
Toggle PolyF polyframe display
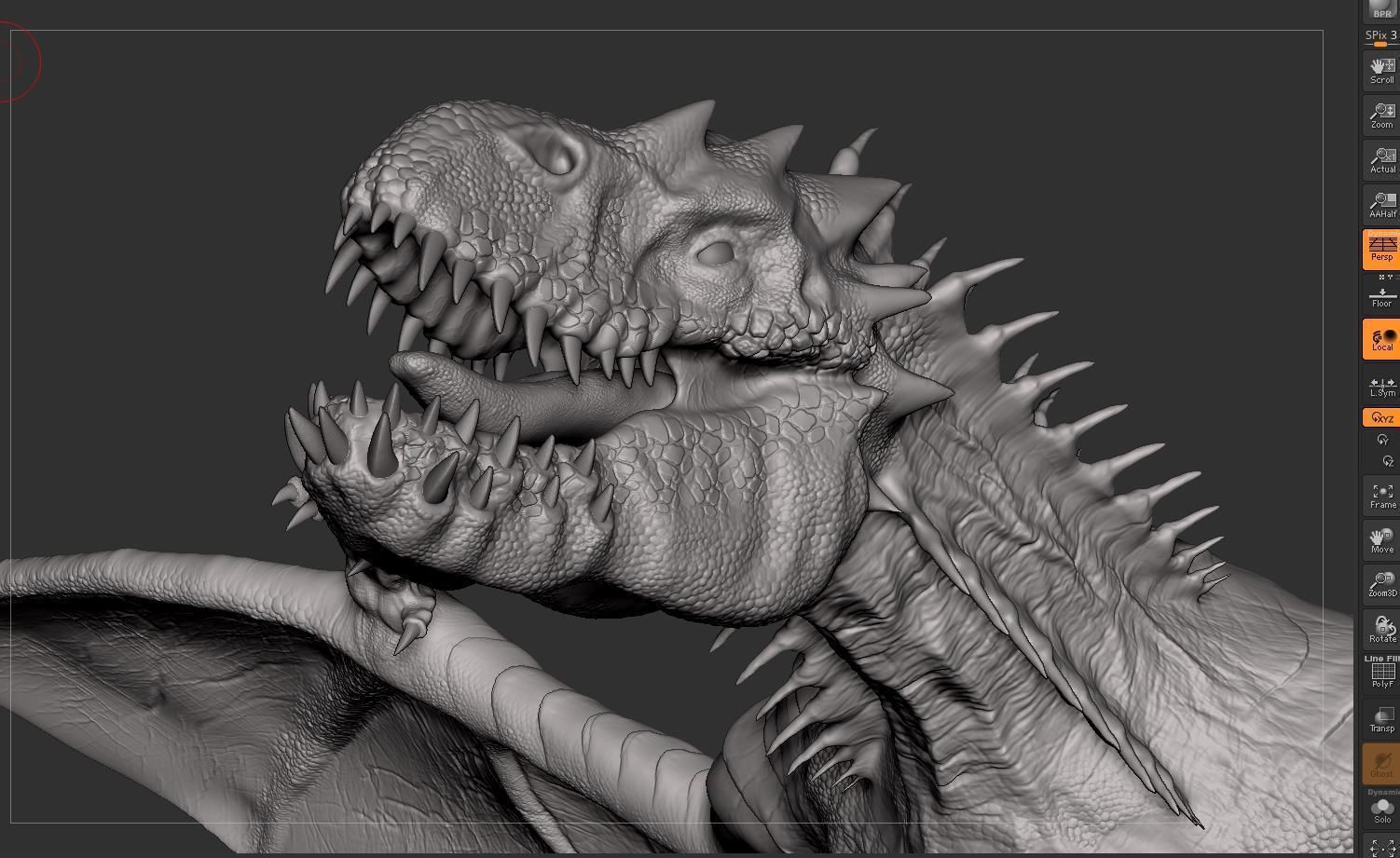pyautogui.click(x=1381, y=674)
